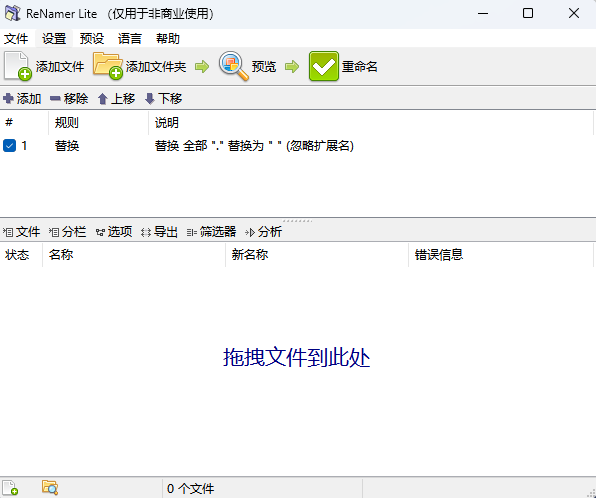Uncheck the checkbox for rule 1
This screenshot has height=498, width=596.
coord(10,146)
